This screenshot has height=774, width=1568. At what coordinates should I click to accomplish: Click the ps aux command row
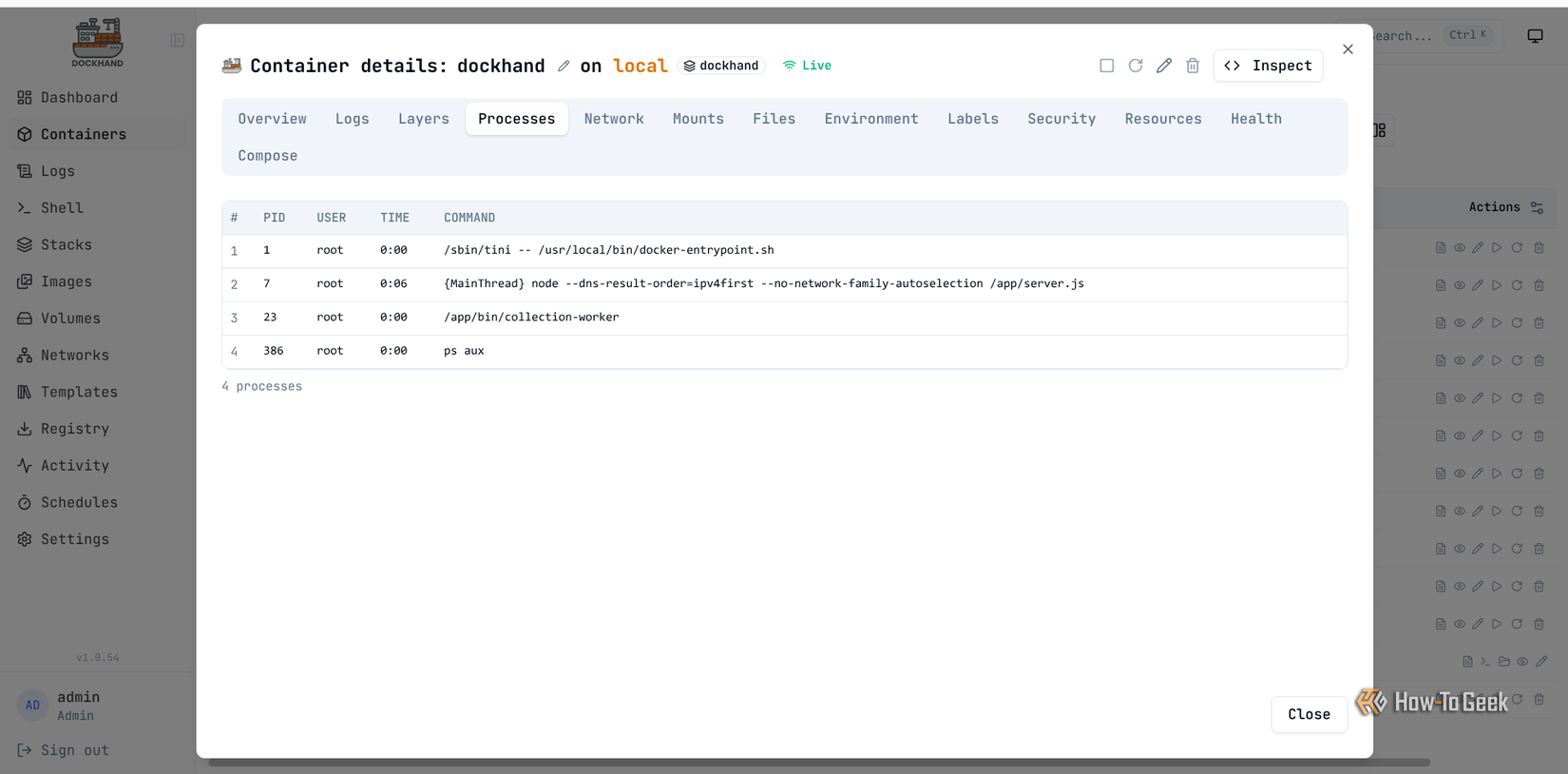pos(784,351)
